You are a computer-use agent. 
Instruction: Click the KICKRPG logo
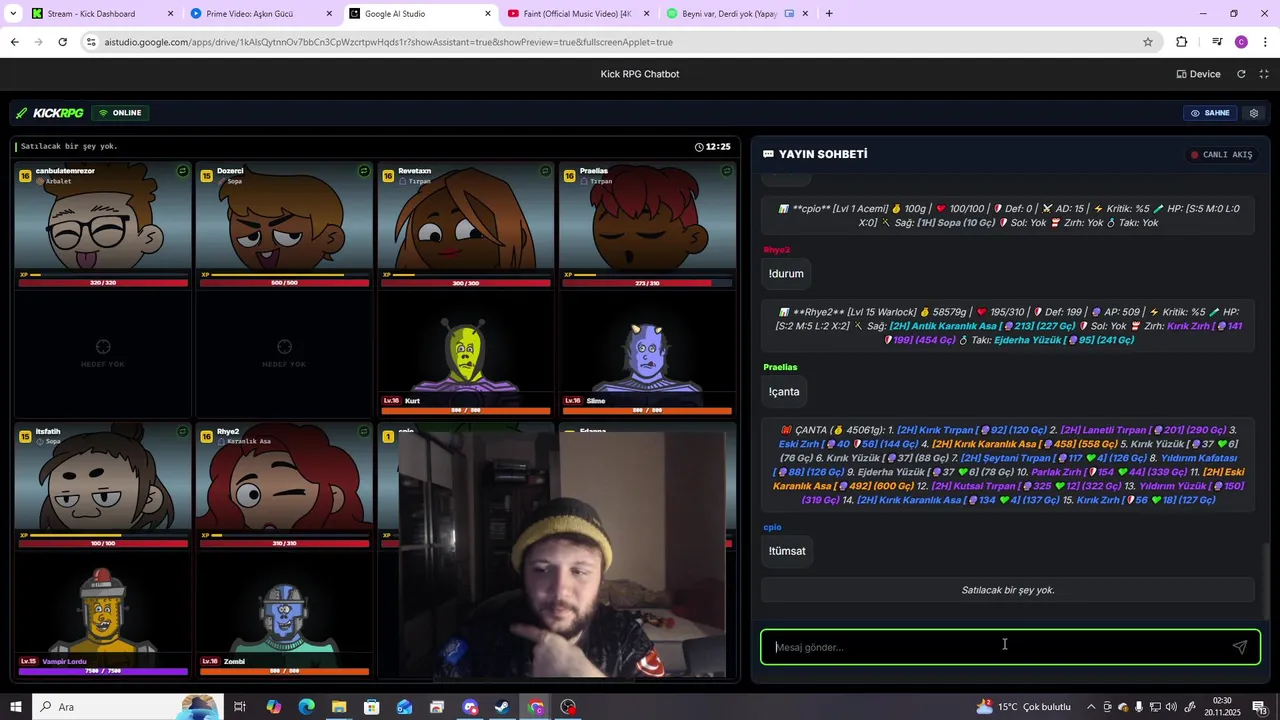[50, 113]
